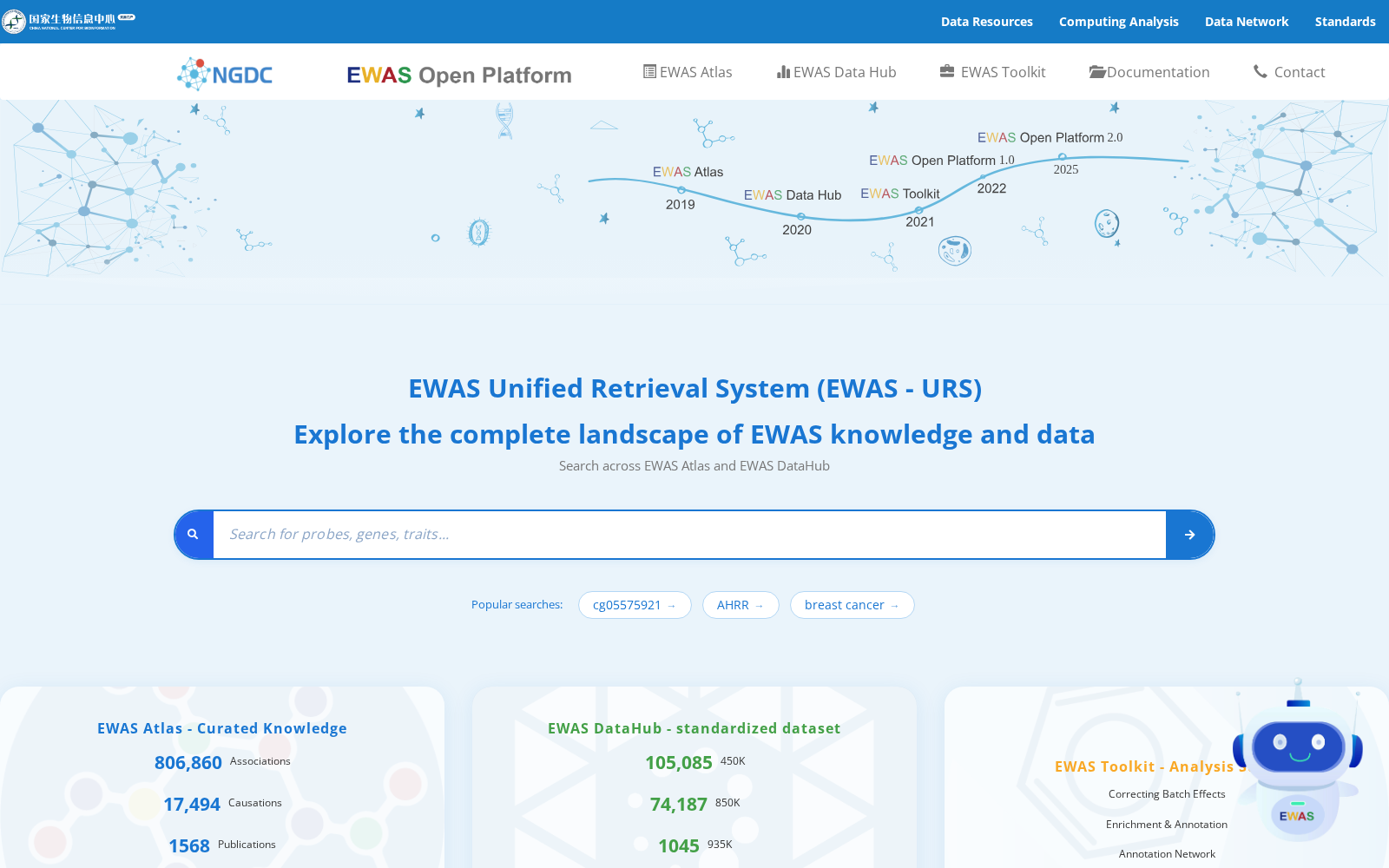Image resolution: width=1389 pixels, height=868 pixels.
Task: Click the Documentation folder icon
Action: pos(1097,72)
